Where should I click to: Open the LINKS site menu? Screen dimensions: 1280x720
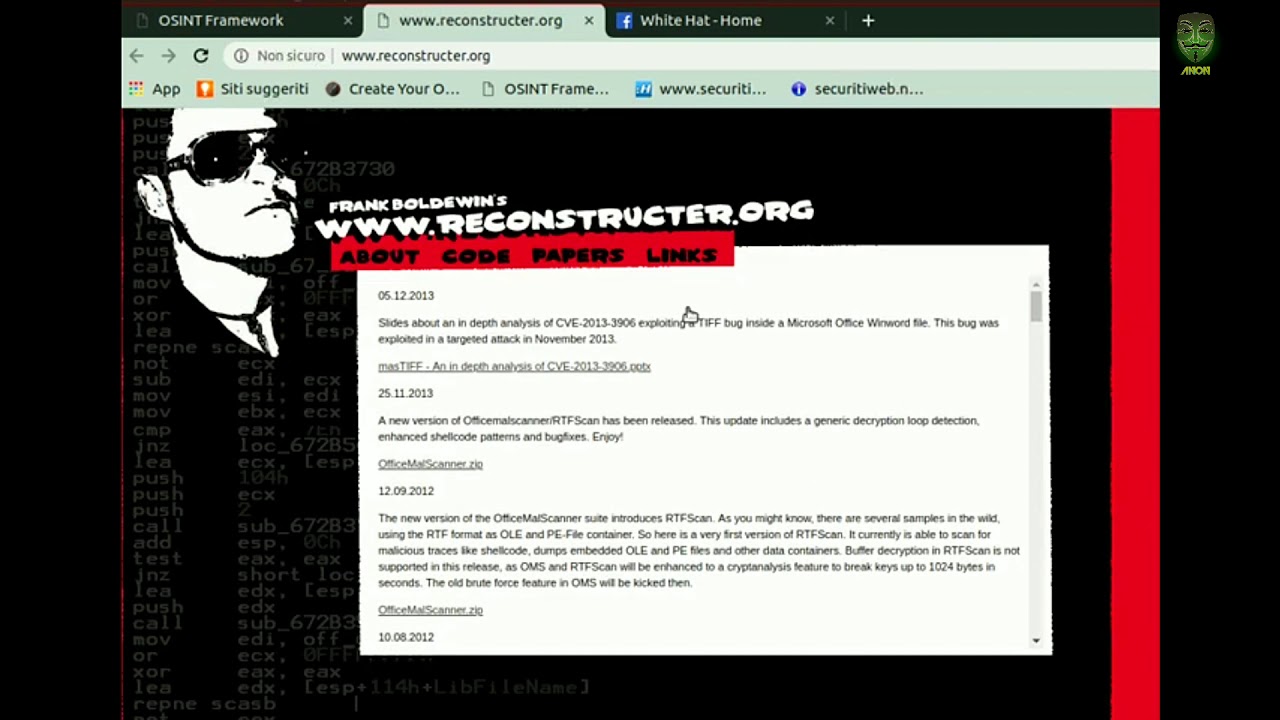pyautogui.click(x=681, y=257)
